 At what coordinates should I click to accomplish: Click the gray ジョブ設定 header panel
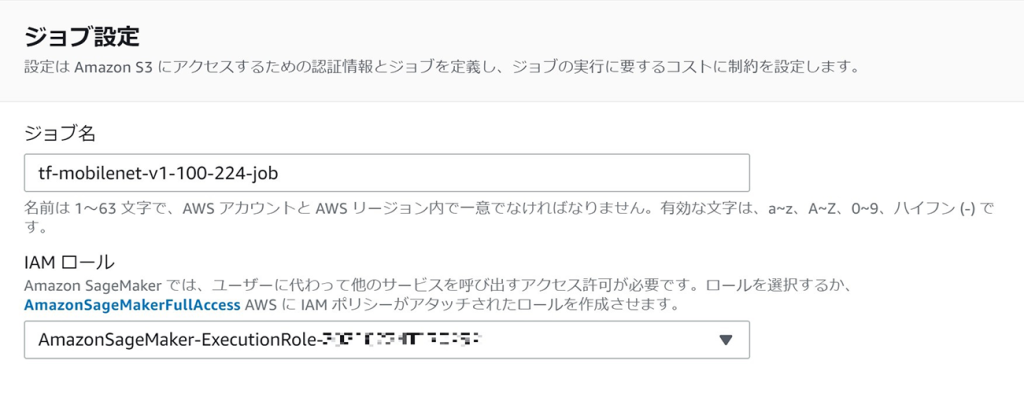[512, 51]
